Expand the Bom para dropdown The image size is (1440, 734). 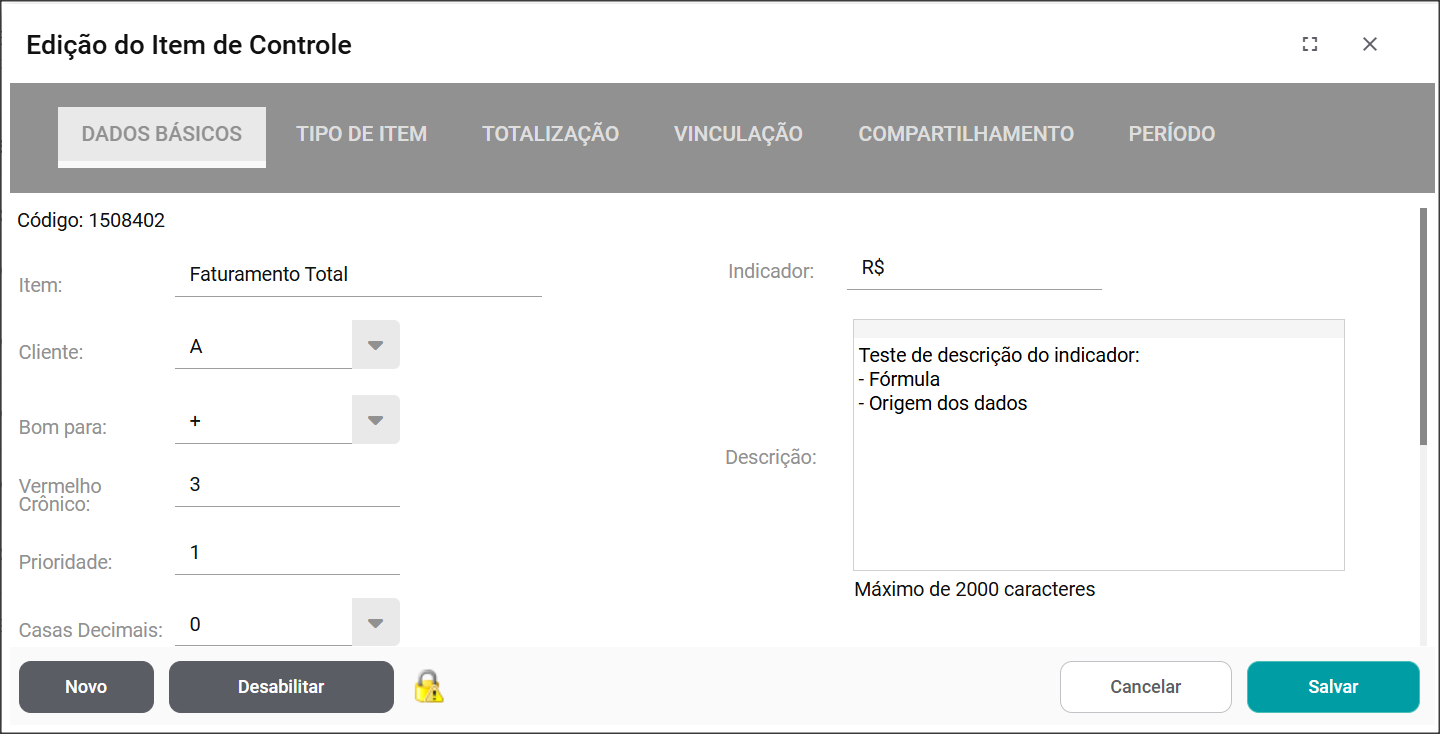point(376,420)
